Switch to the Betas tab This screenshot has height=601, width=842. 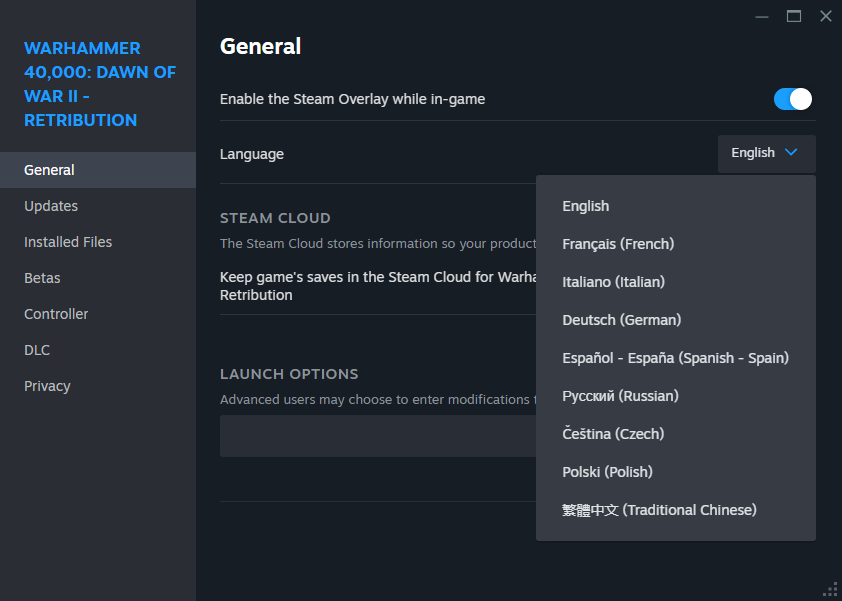pyautogui.click(x=42, y=278)
